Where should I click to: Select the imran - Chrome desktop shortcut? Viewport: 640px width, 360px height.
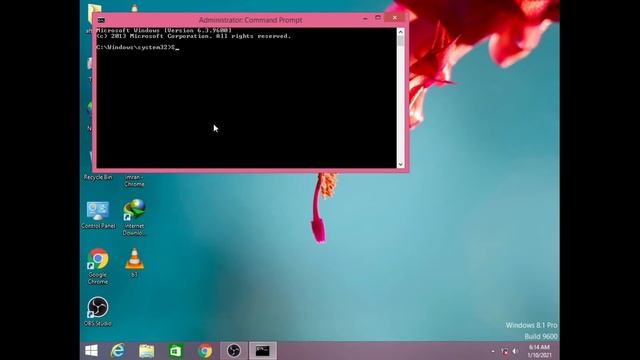[x=134, y=180]
